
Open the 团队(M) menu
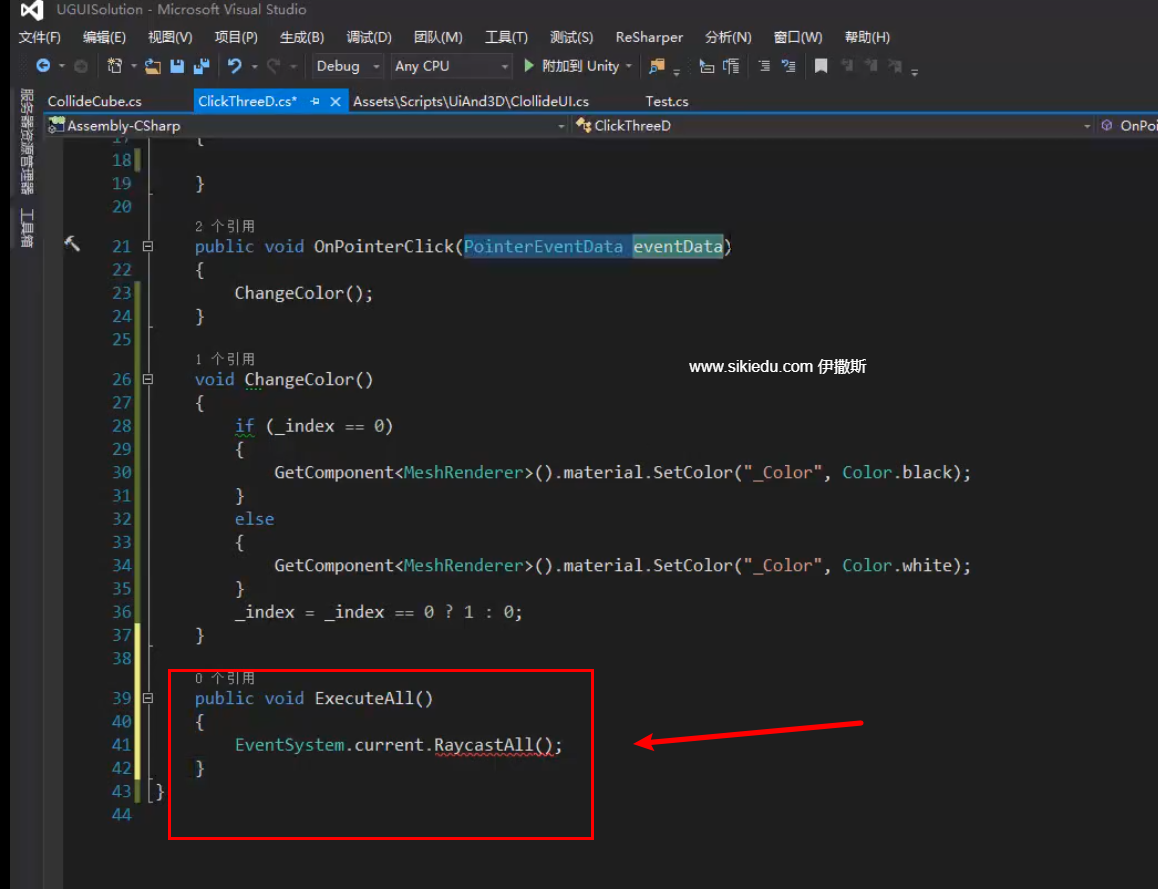coord(438,38)
